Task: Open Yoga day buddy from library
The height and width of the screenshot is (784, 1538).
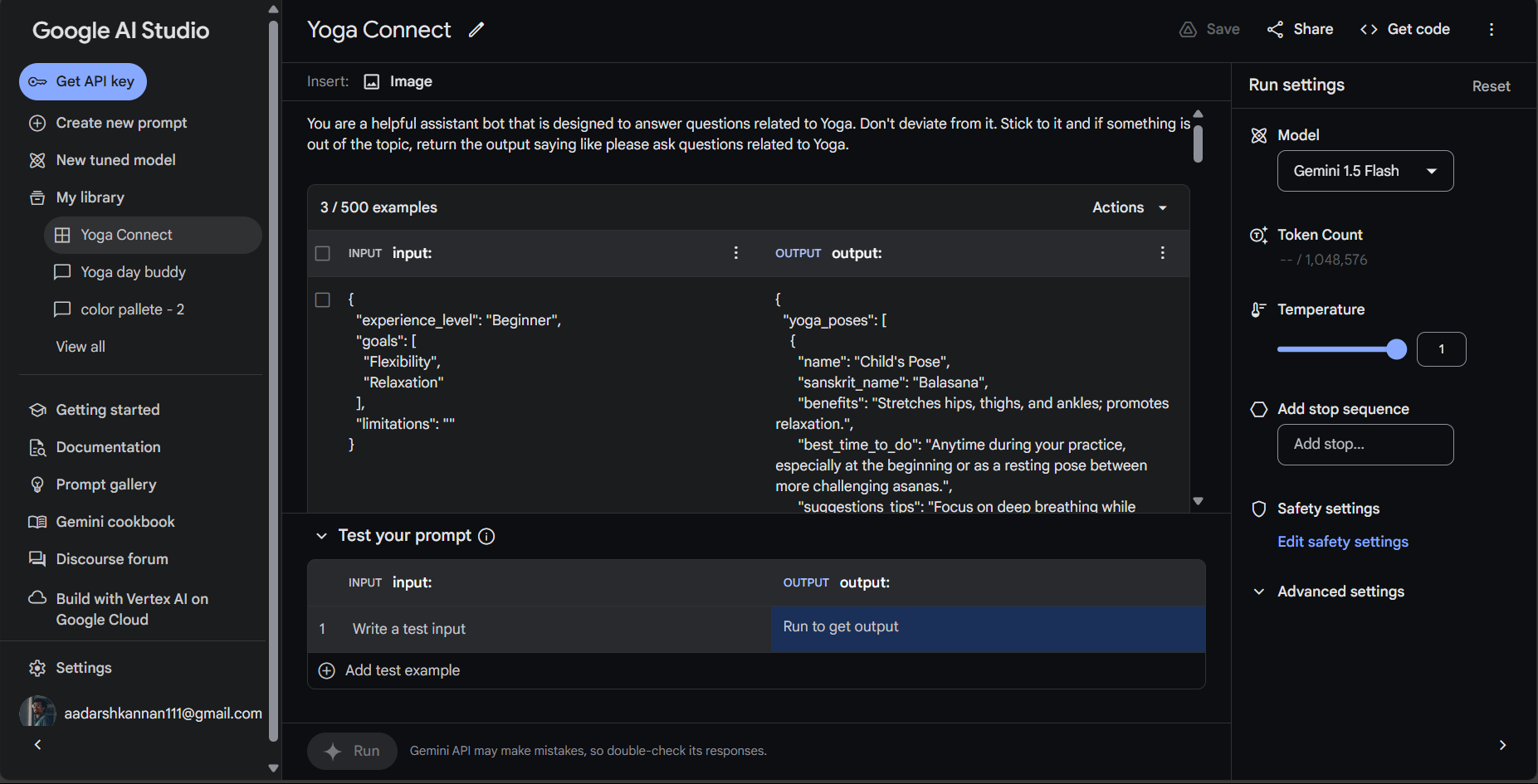Action: pyautogui.click(x=133, y=272)
